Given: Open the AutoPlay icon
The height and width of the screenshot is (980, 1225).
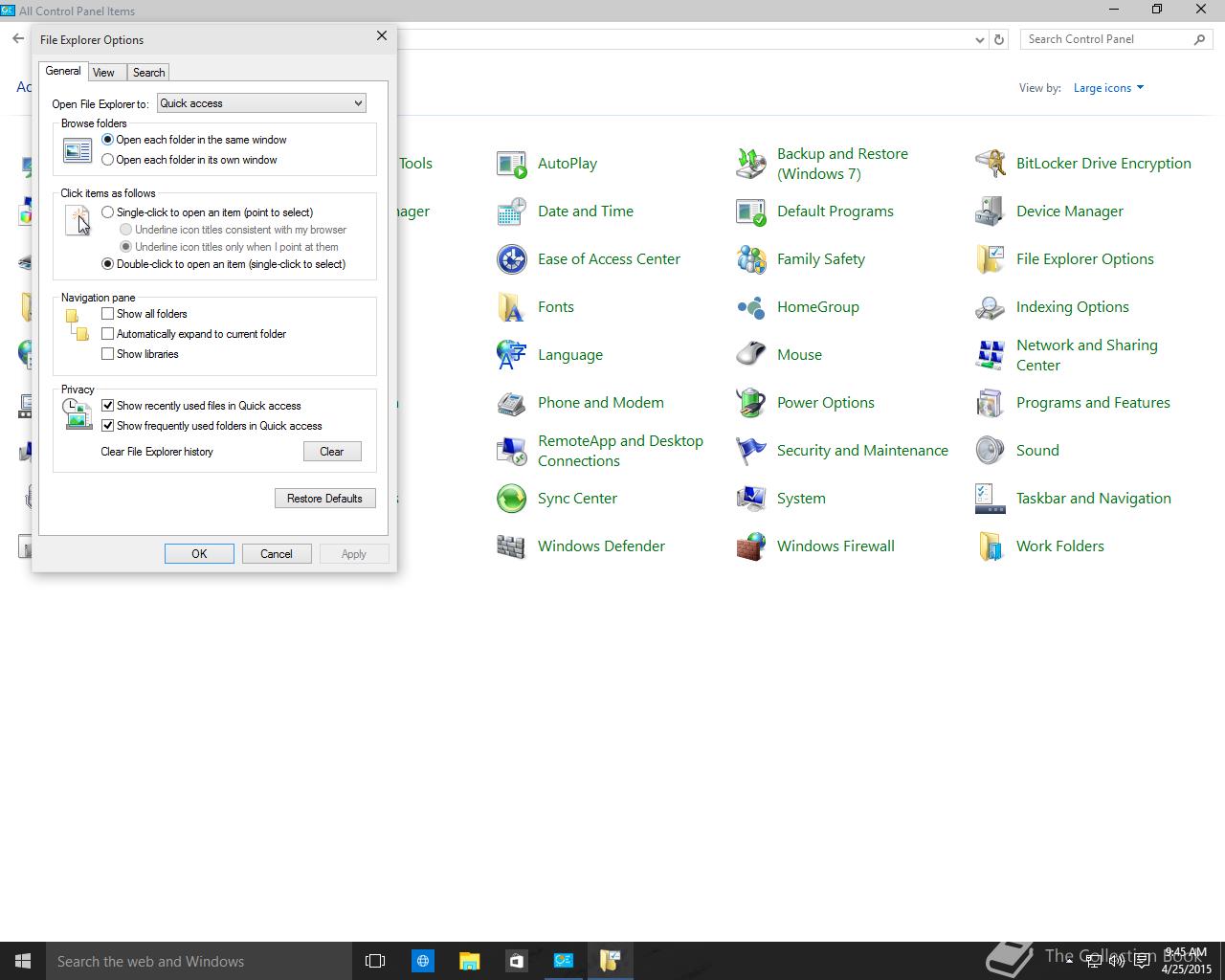Looking at the screenshot, I should (x=511, y=164).
